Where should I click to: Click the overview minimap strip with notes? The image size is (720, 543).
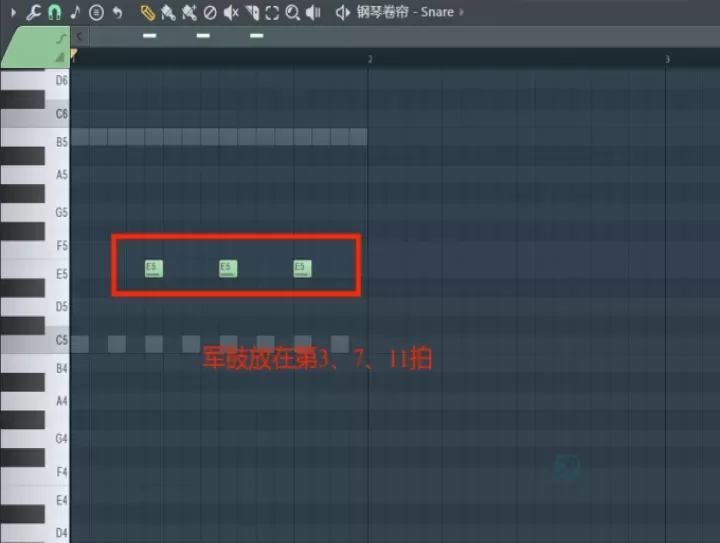tap(404, 36)
